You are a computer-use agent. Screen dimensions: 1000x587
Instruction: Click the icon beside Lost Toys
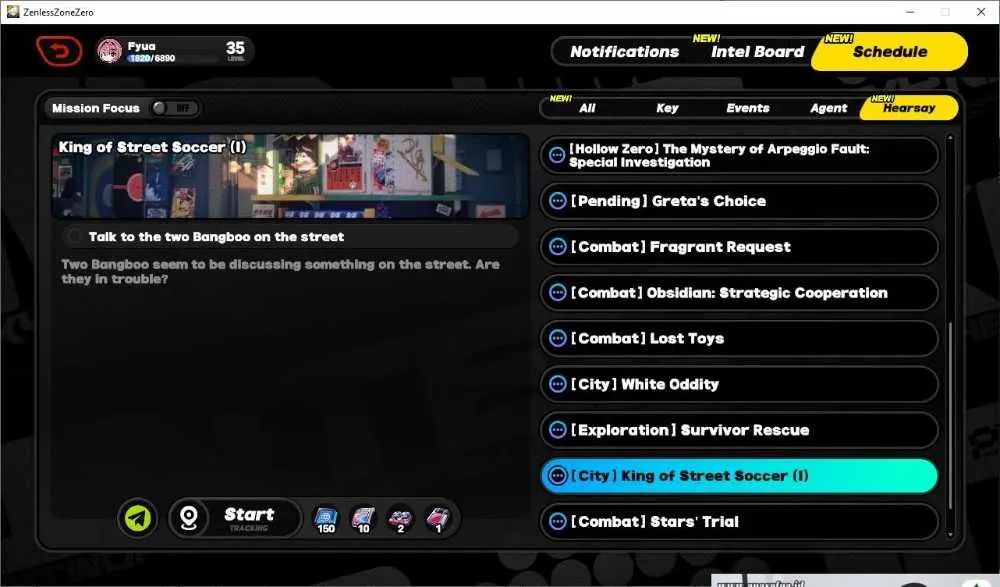click(557, 338)
